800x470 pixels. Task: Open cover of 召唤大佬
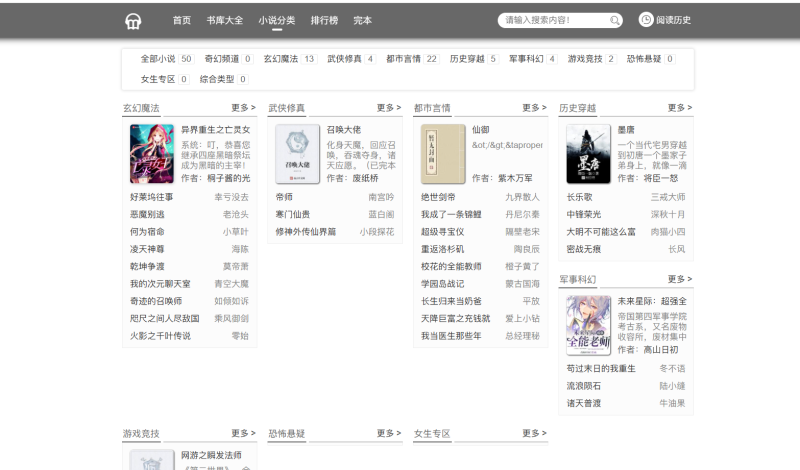coord(297,154)
